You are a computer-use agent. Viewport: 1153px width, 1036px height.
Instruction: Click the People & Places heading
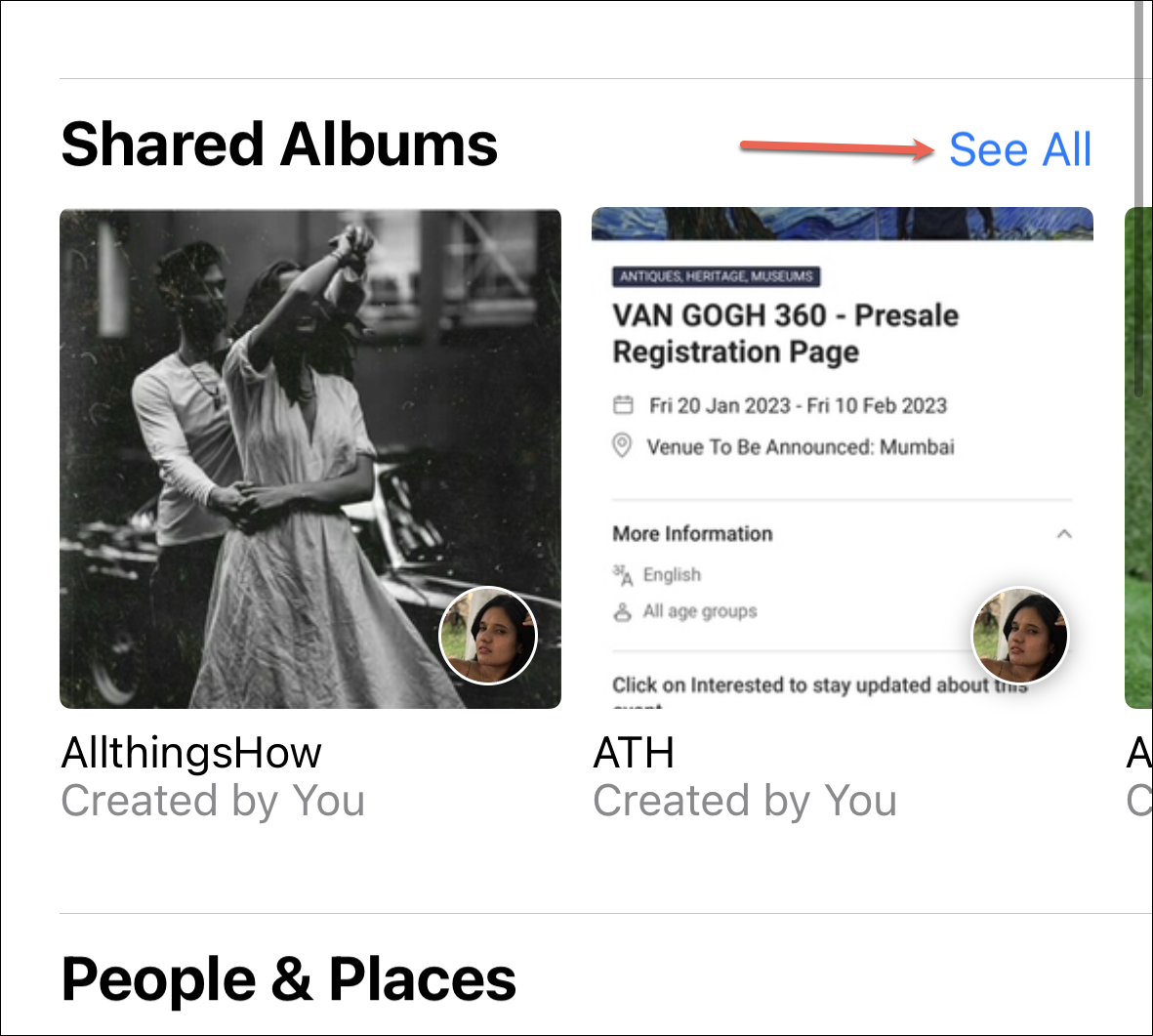click(288, 979)
